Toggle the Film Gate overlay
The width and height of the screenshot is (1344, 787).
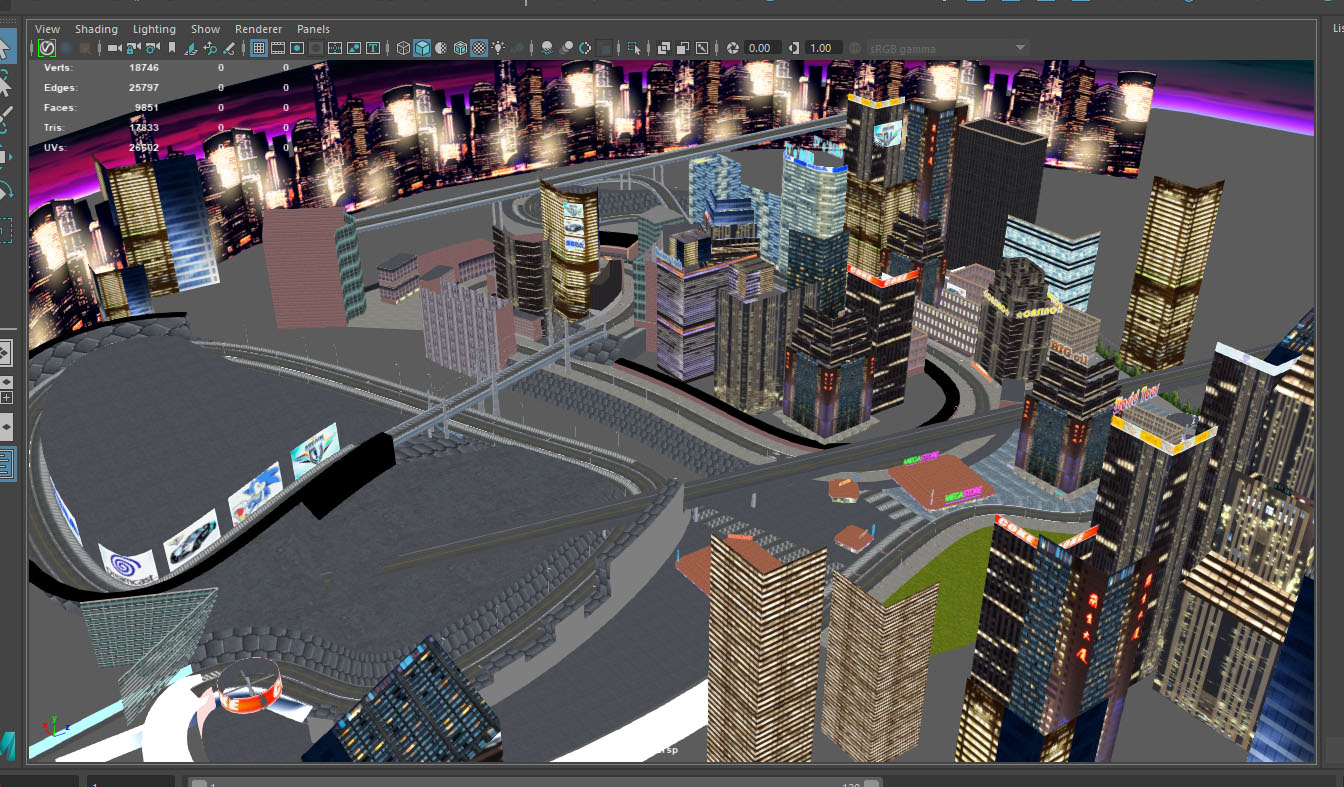[x=278, y=48]
